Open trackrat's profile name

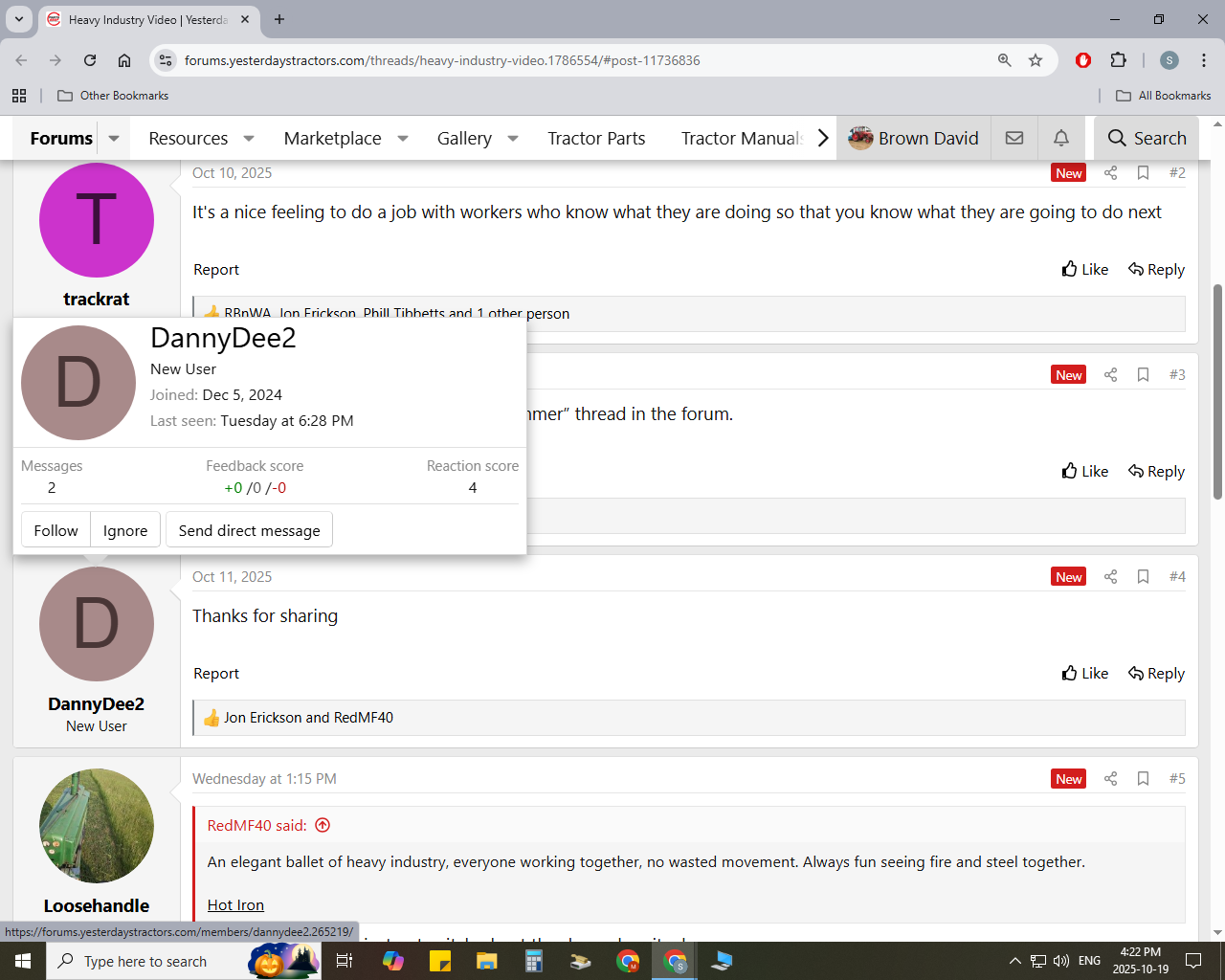click(x=96, y=299)
